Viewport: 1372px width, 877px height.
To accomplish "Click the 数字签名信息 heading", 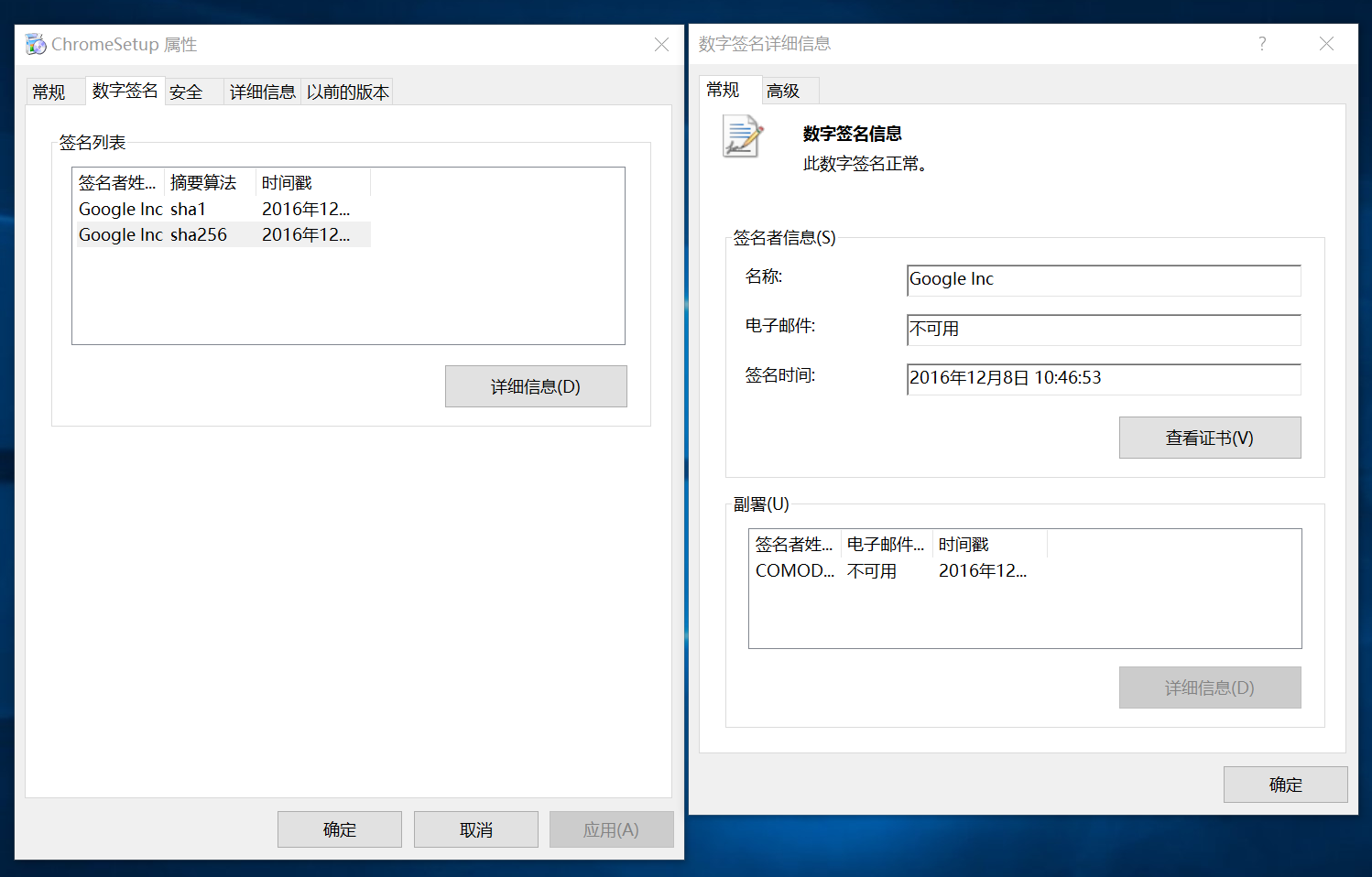I will pos(853,134).
